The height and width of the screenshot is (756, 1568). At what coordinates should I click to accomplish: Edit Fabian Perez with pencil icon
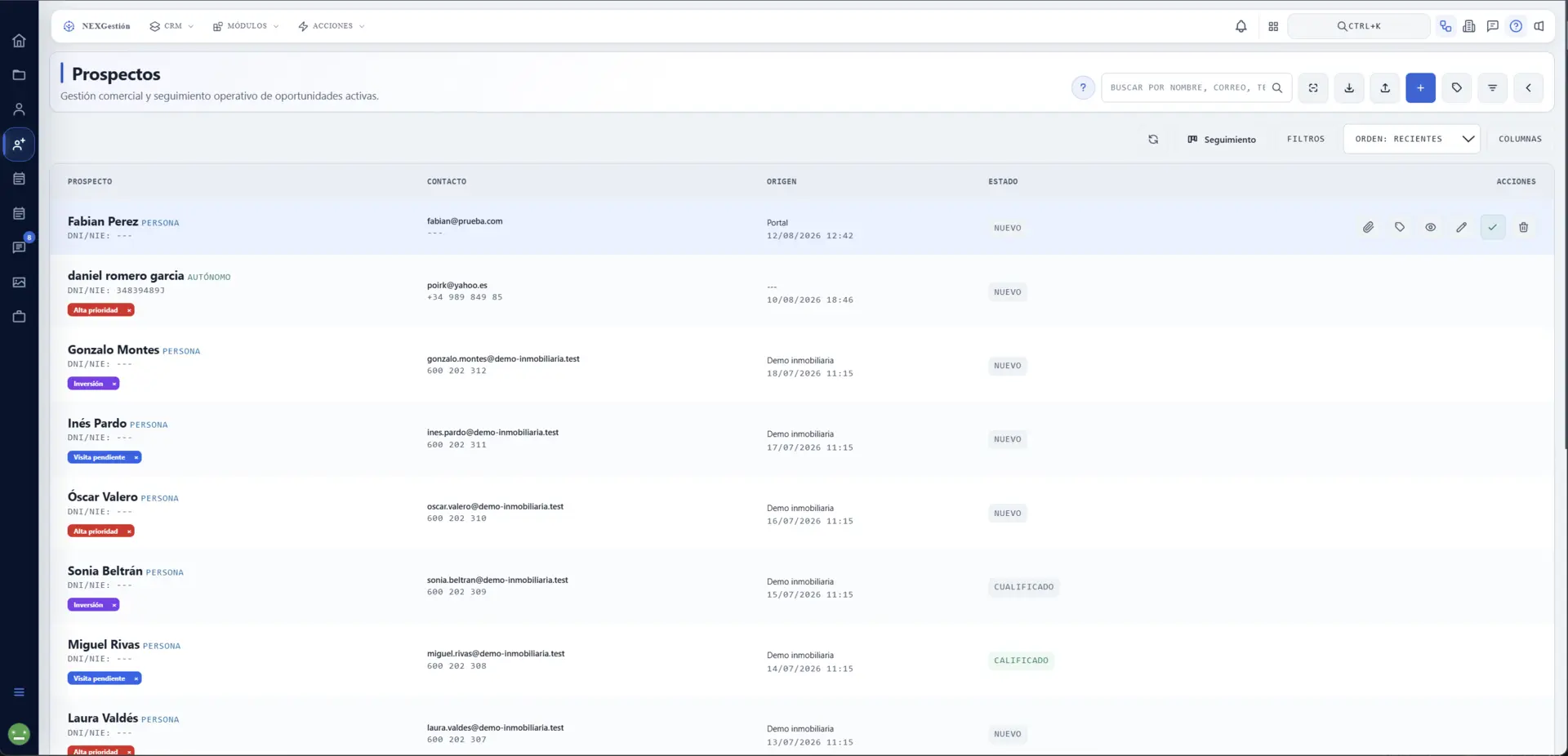1462,228
